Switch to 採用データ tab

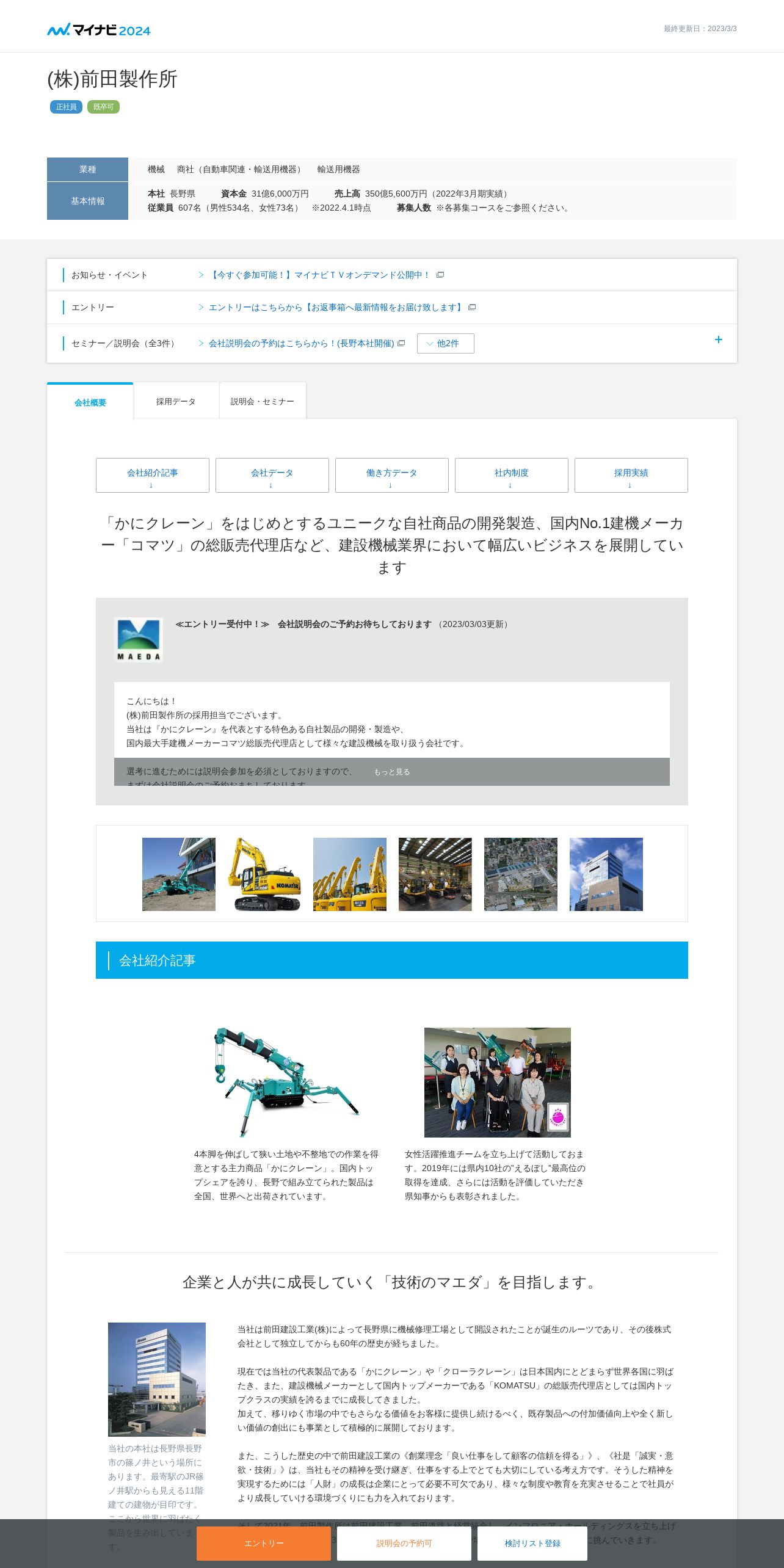176,401
